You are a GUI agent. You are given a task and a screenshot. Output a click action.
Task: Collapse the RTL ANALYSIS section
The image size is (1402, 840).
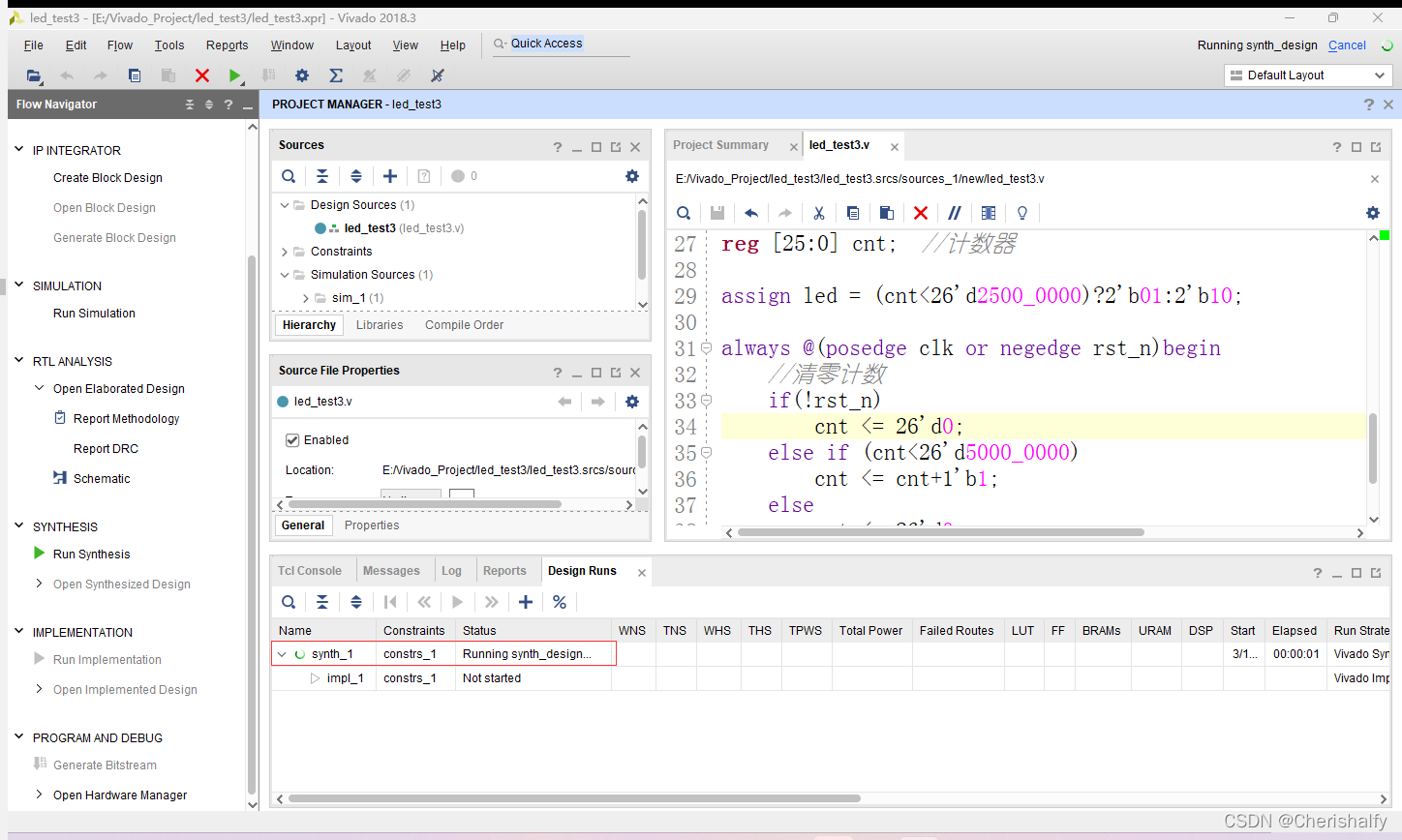tap(18, 361)
